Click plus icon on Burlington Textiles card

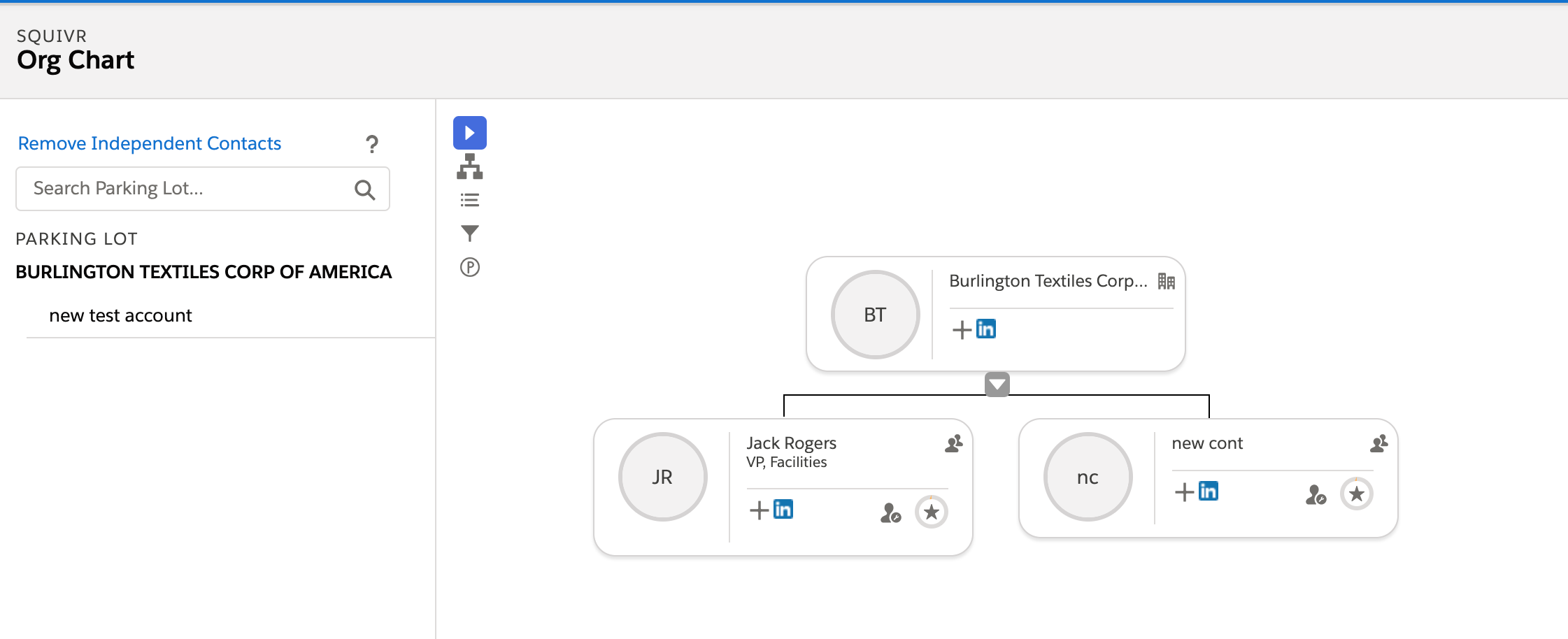point(962,329)
